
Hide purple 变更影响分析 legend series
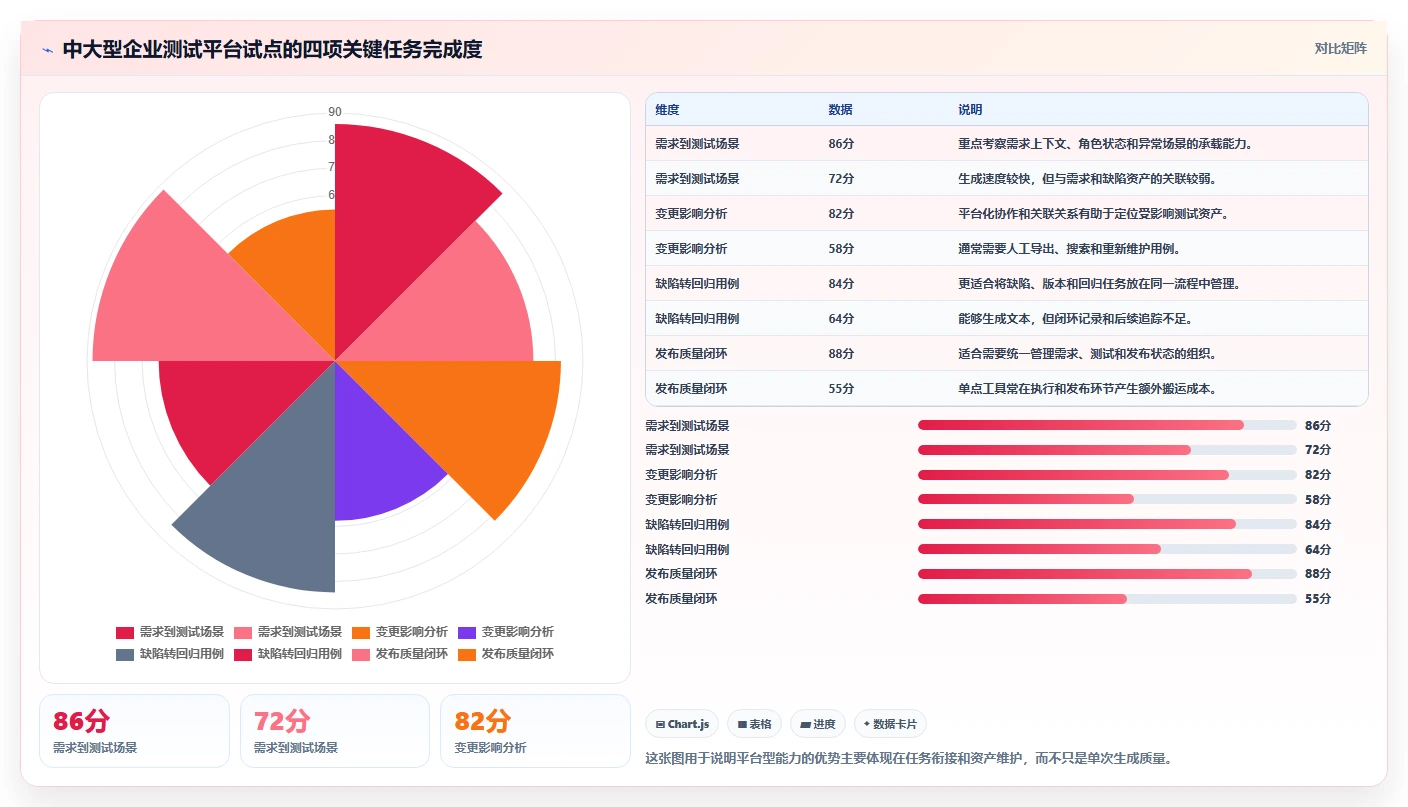(506, 632)
